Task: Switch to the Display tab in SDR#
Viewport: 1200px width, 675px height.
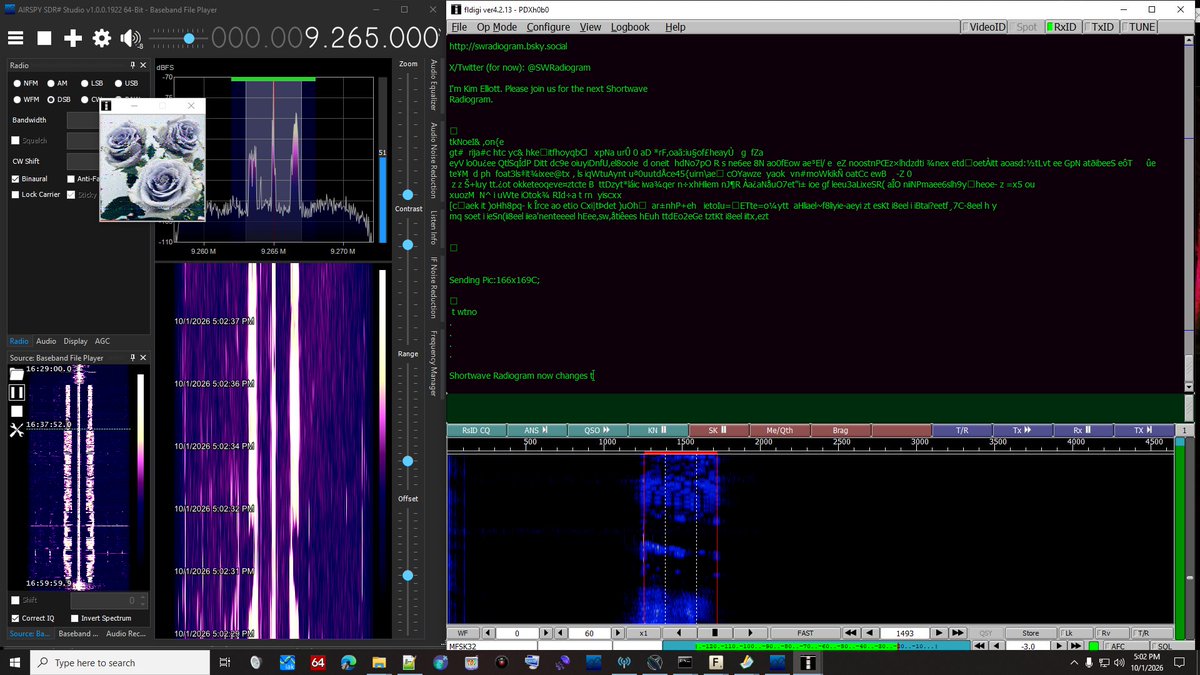Action: [76, 341]
